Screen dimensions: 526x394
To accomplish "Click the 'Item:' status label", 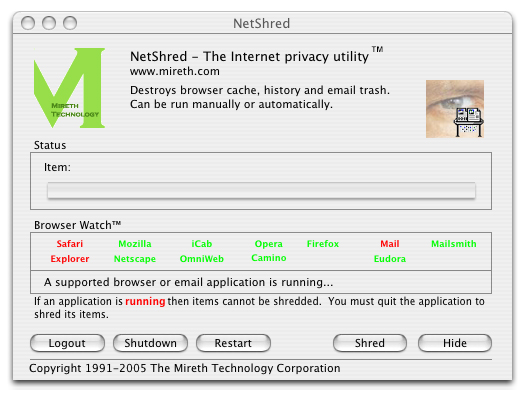I will 57,167.
